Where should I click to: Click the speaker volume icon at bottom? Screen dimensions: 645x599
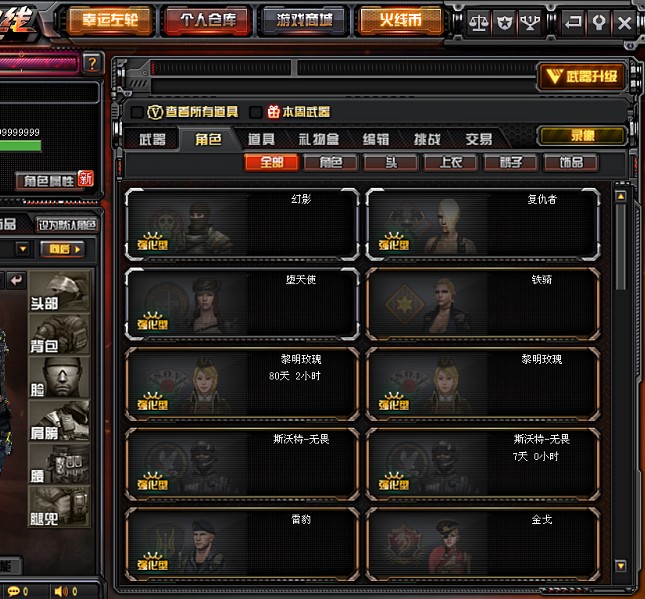[x=60, y=592]
